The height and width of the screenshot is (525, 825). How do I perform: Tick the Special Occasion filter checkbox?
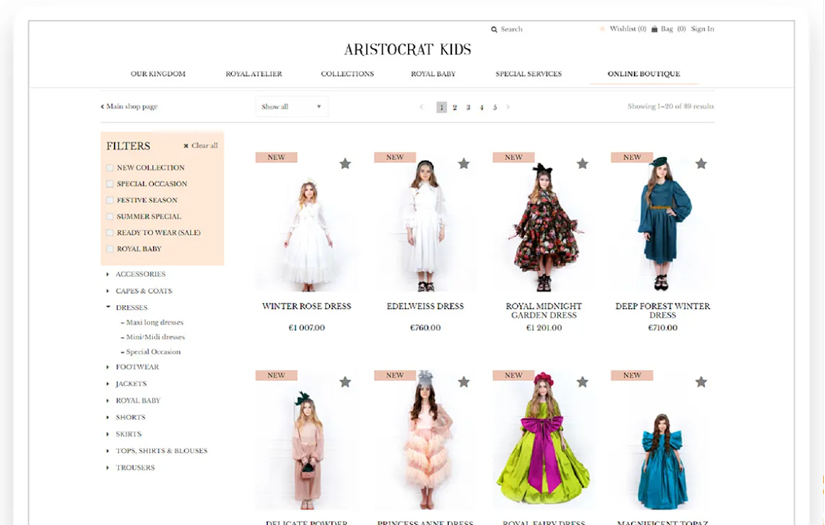tap(110, 184)
